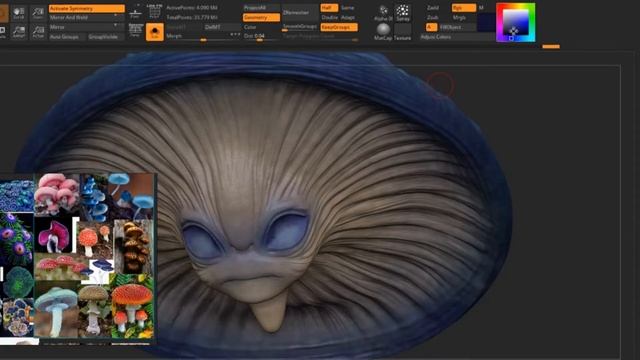The height and width of the screenshot is (360, 640).
Task: Adjust the Morph slider
Action: pos(203,37)
